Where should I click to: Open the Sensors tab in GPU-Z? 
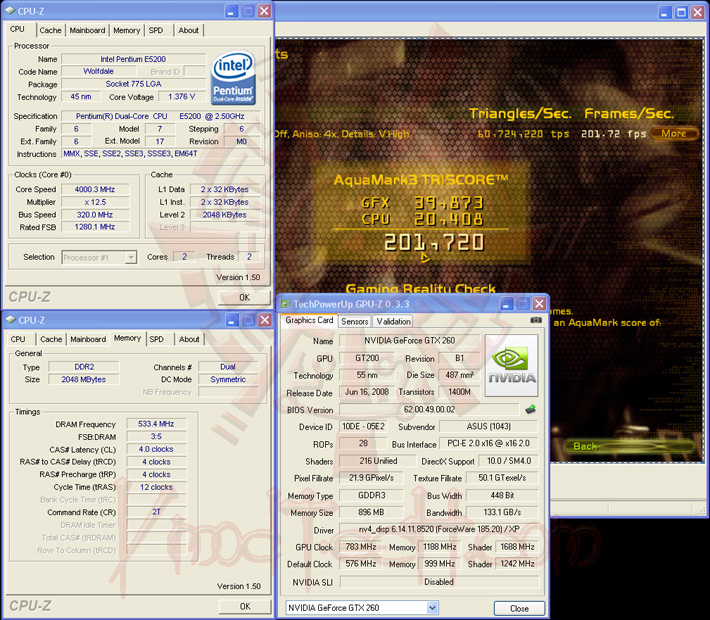pos(355,322)
